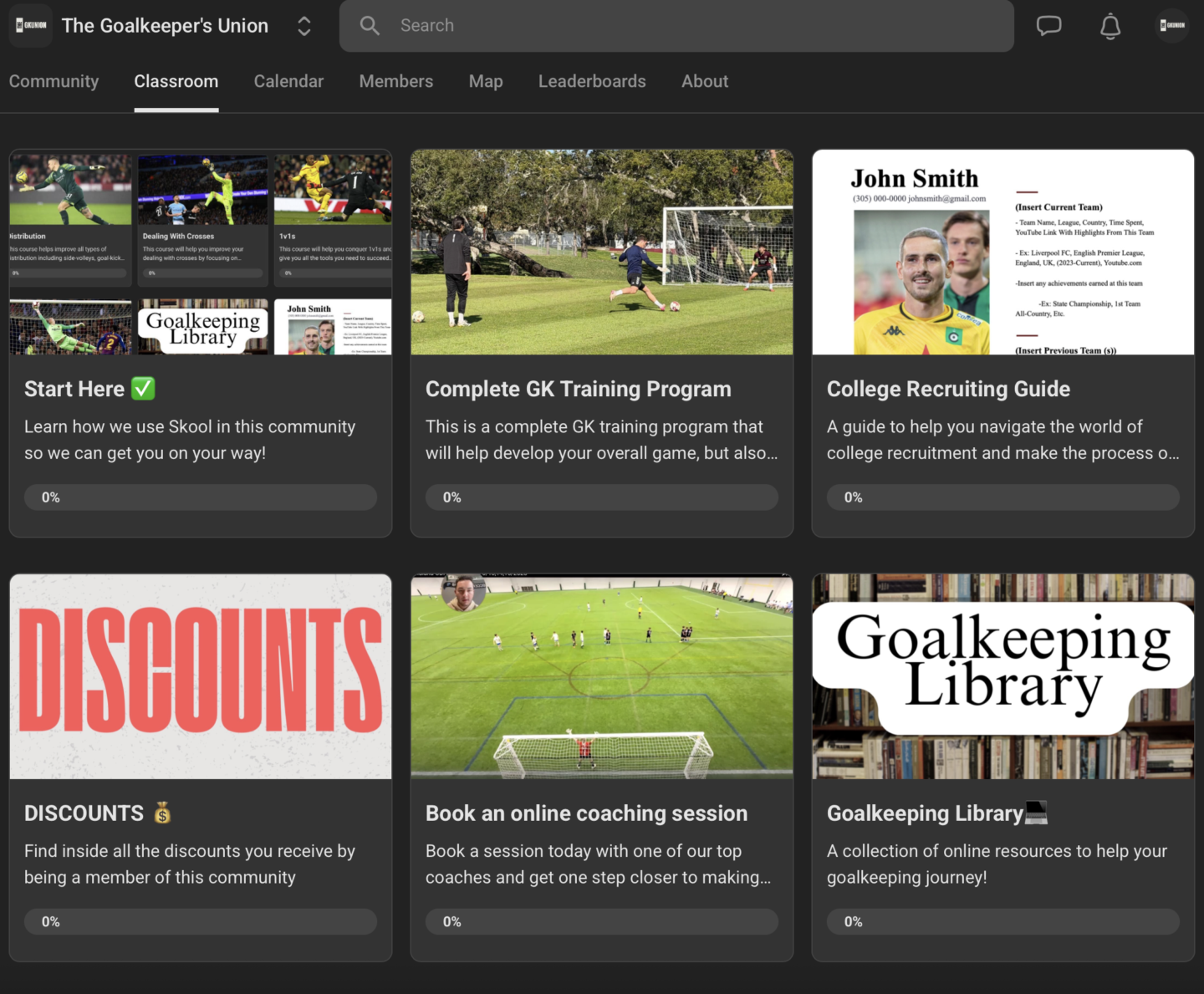1204x994 pixels.
Task: Switch to the Community tab
Action: (x=54, y=81)
